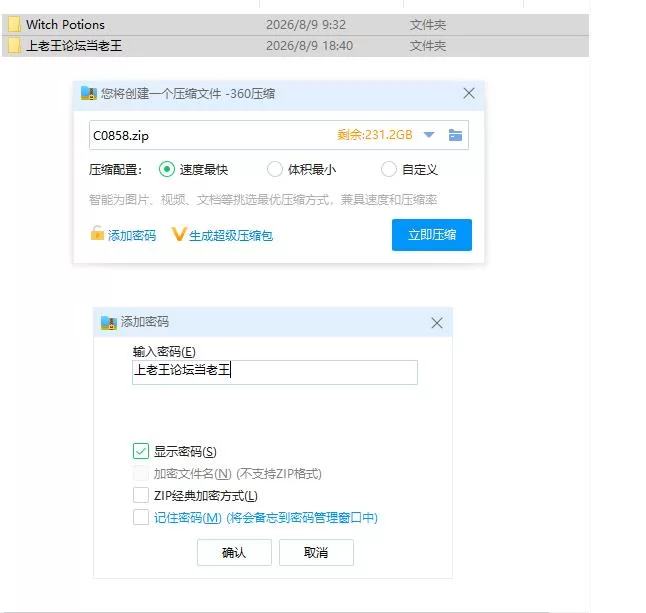Image resolution: width=646 pixels, height=613 pixels.
Task: Click the 记住密码(M) blue label text
Action: [x=266, y=517]
